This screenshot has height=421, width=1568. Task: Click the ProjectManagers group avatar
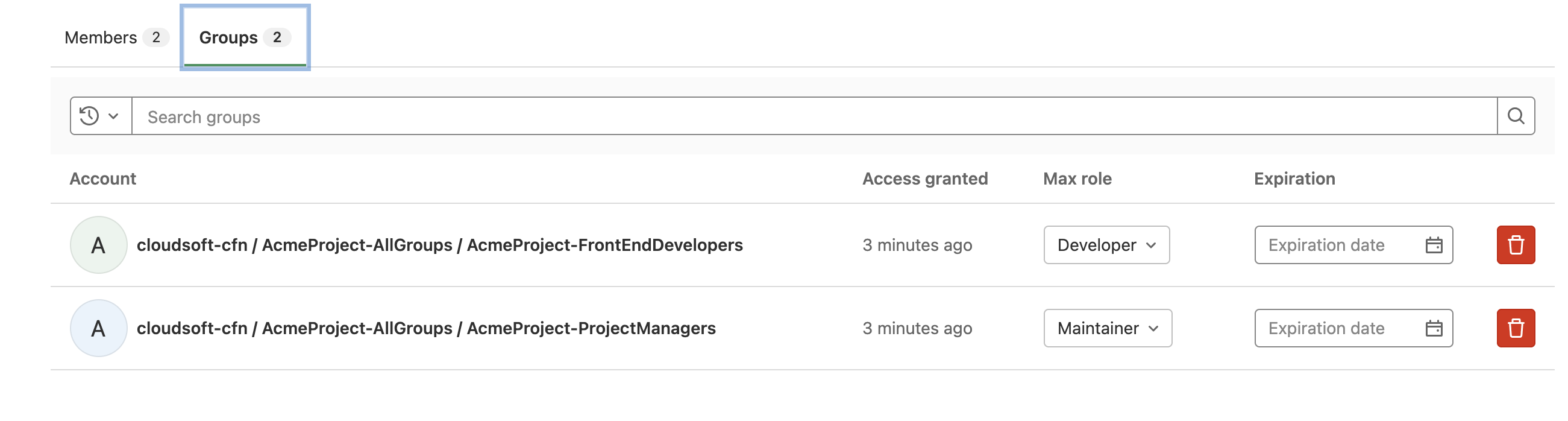click(99, 328)
